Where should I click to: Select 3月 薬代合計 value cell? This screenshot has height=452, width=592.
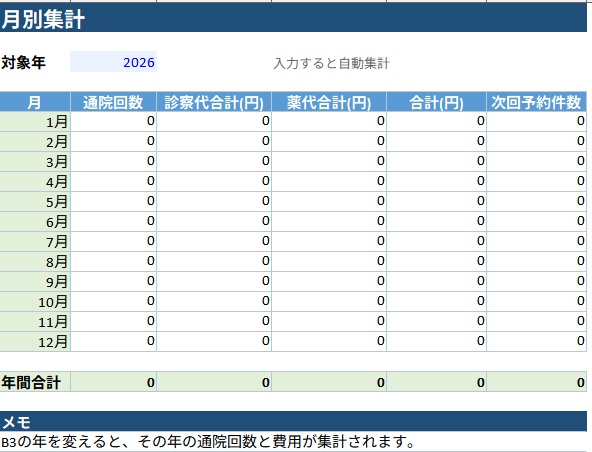(x=329, y=162)
